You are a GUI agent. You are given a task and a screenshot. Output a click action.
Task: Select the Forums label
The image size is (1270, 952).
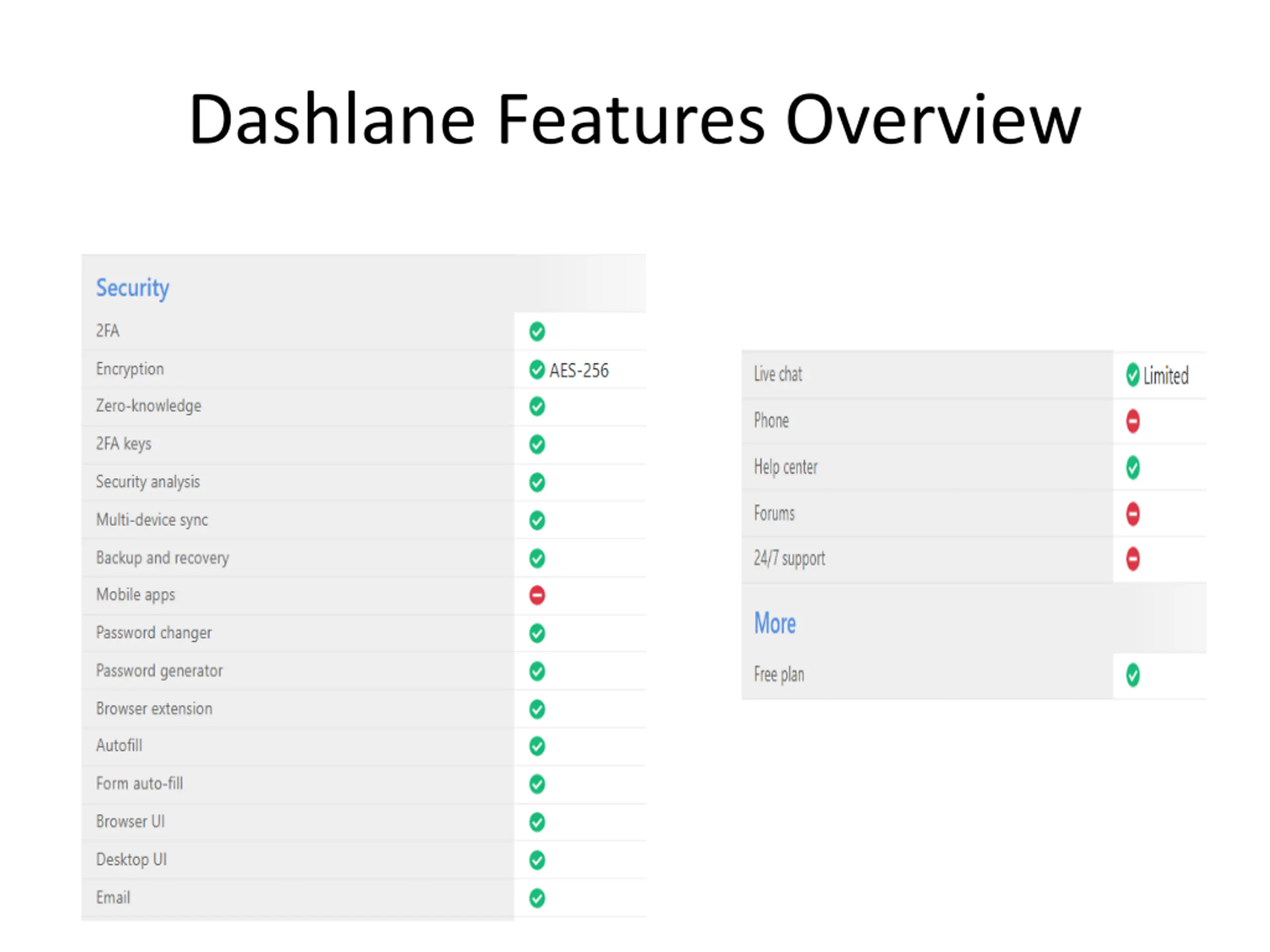774,514
